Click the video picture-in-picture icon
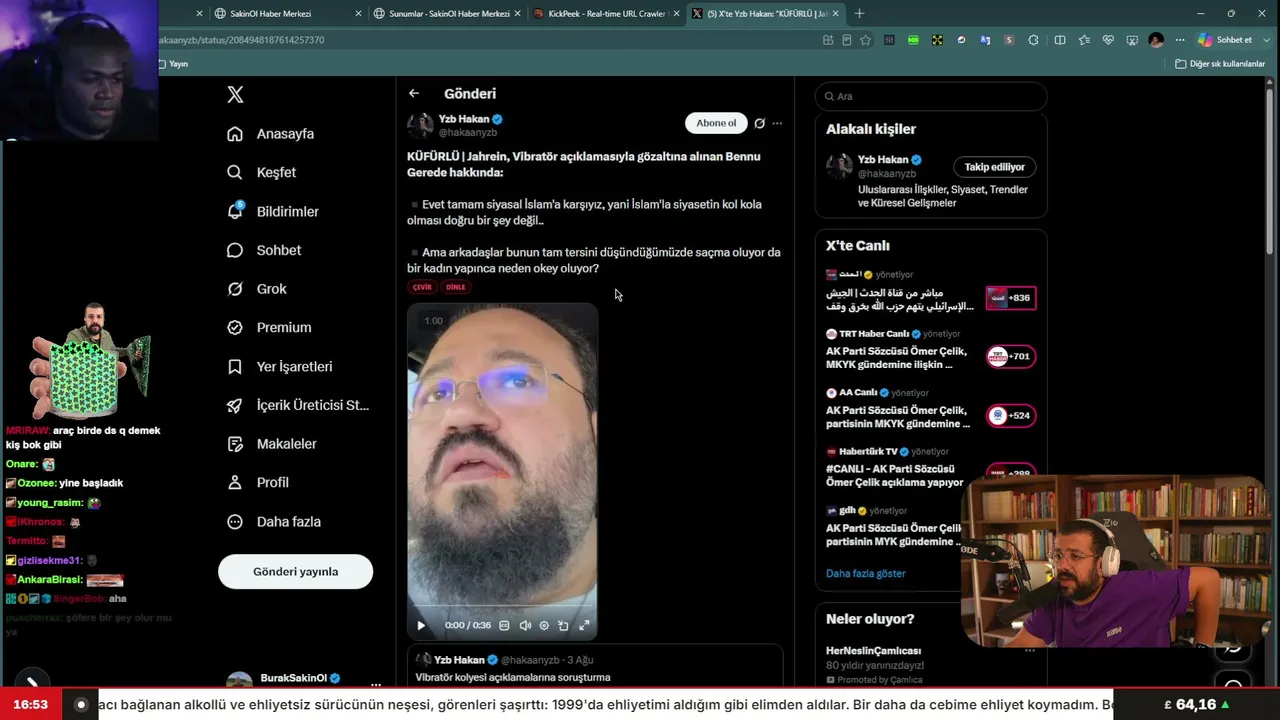Screen dimensions: 1280x720 [x=563, y=625]
